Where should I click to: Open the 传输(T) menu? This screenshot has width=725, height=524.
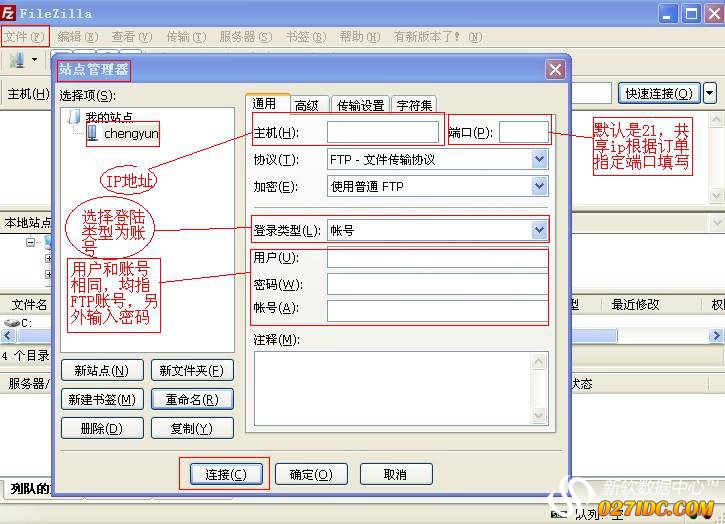(186, 37)
